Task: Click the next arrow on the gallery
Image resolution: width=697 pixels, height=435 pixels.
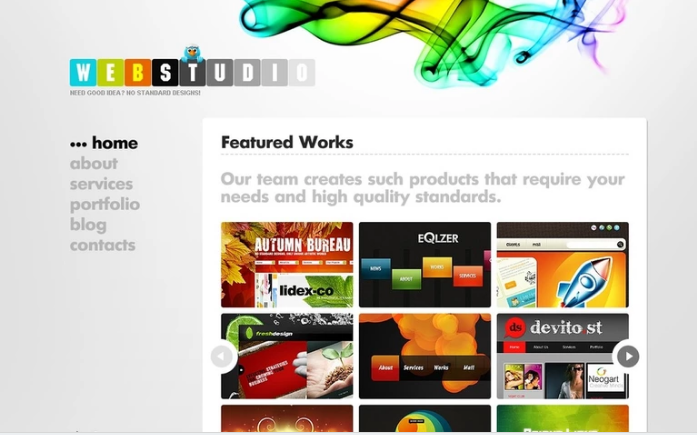Action: (x=628, y=356)
